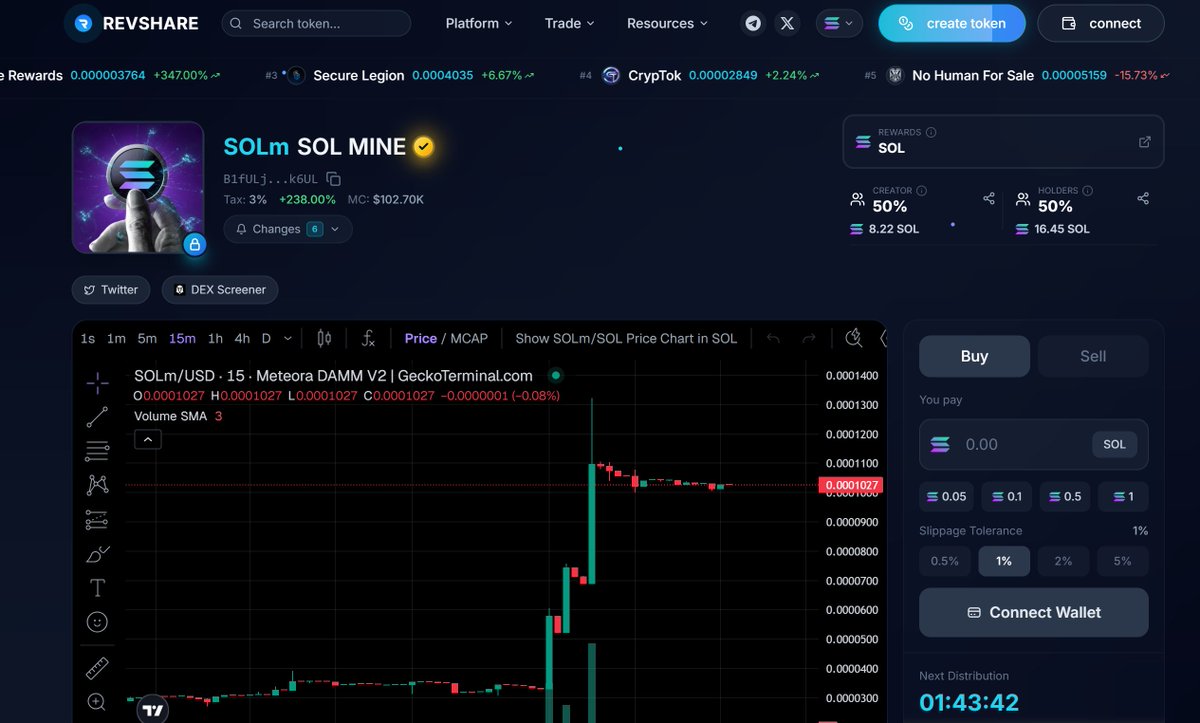This screenshot has width=1200, height=723.
Task: Show info for Holders label
Action: pos(1088,190)
